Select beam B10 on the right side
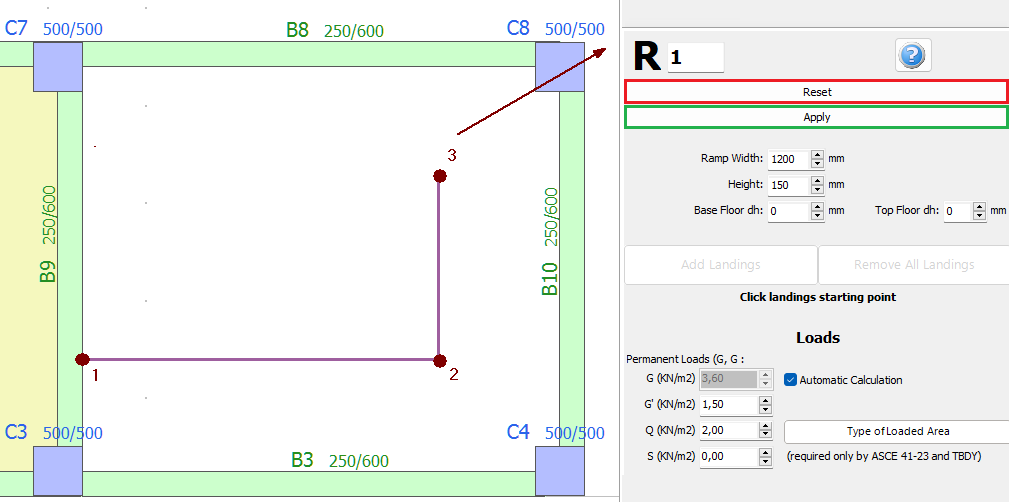Screen dimensions: 1009x502 coord(571,250)
